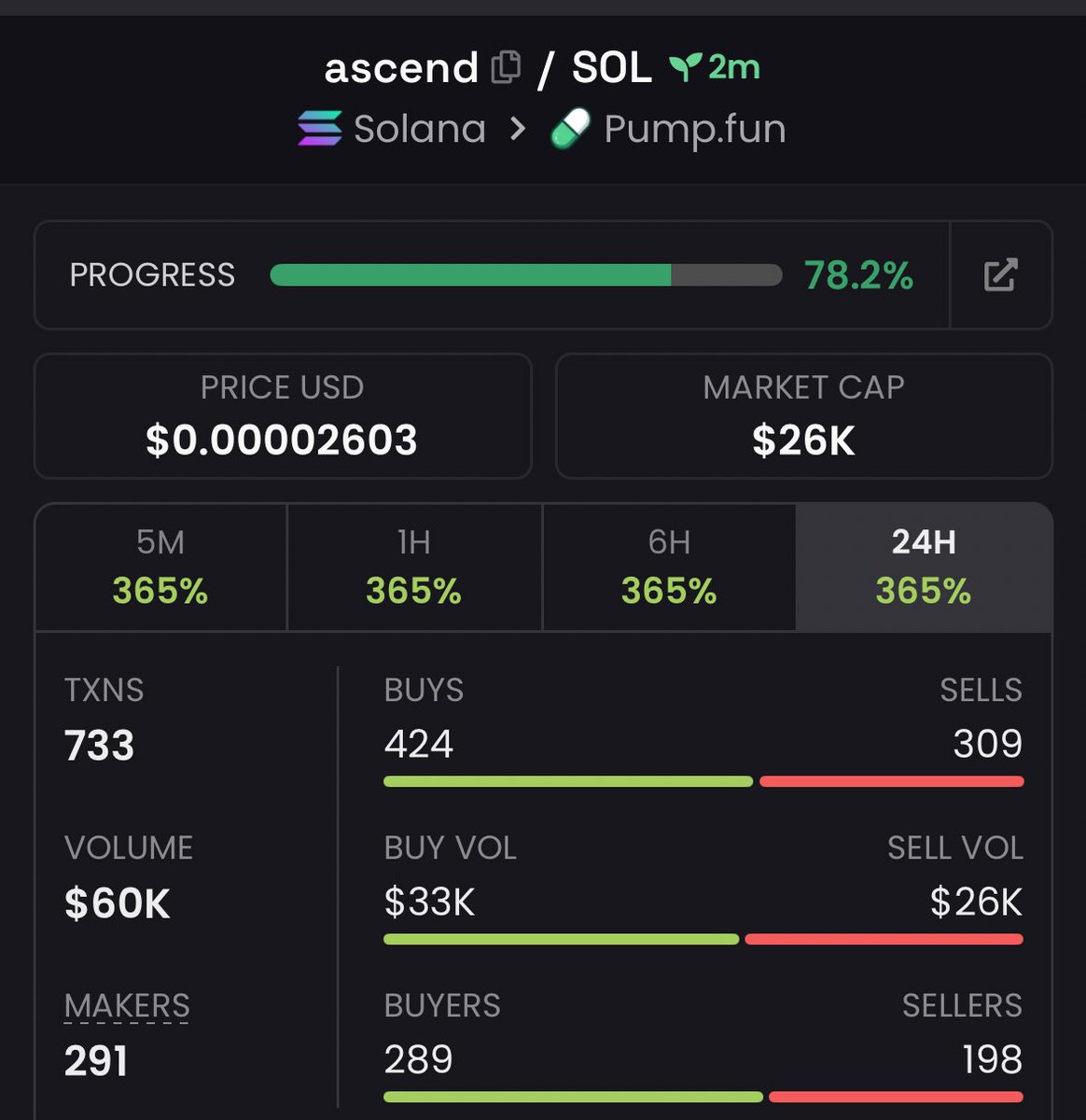
Task: Click the Price USD box
Action: (x=283, y=416)
